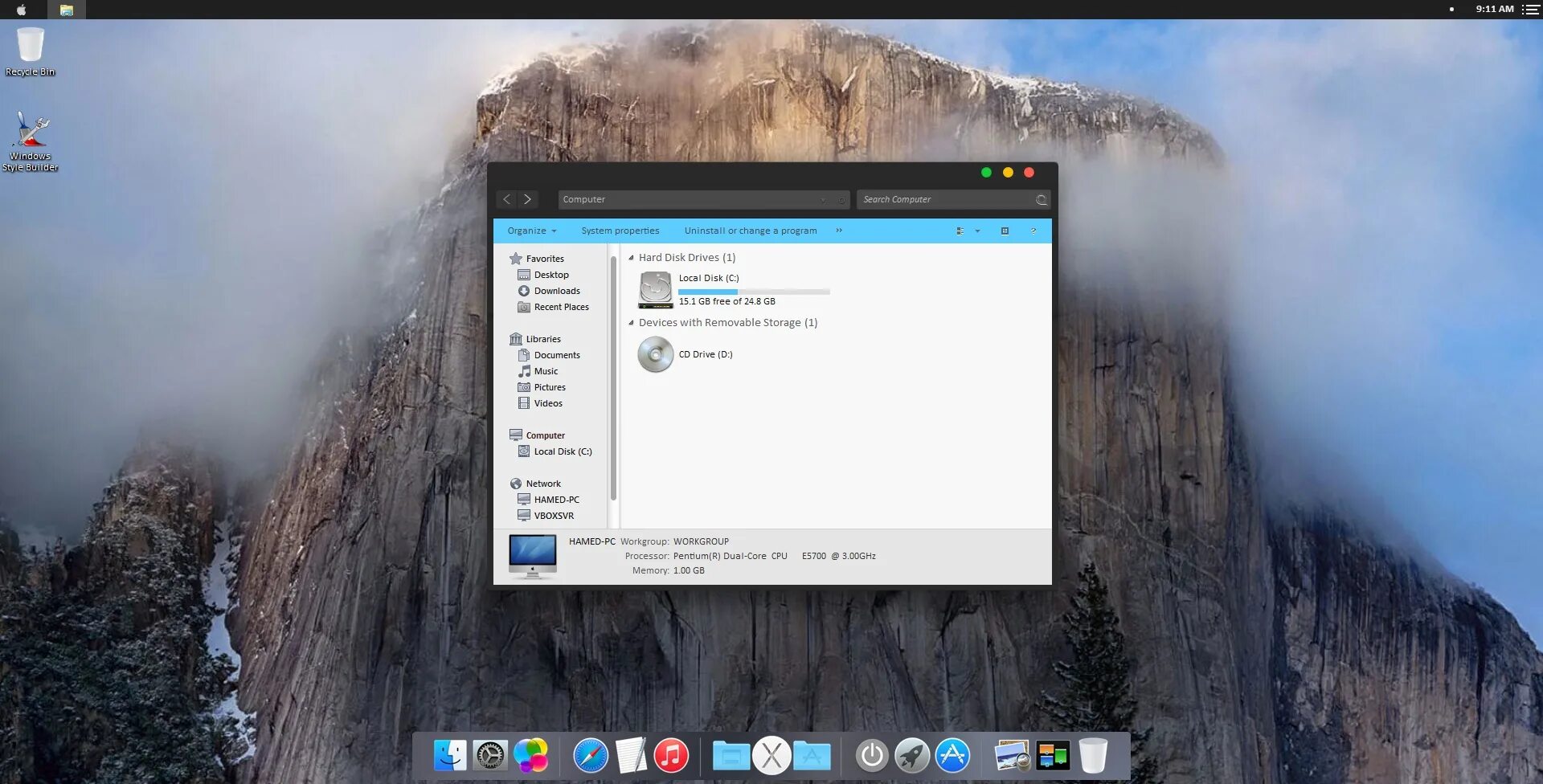
Task: Open System Preferences gear icon in dock
Action: point(490,756)
